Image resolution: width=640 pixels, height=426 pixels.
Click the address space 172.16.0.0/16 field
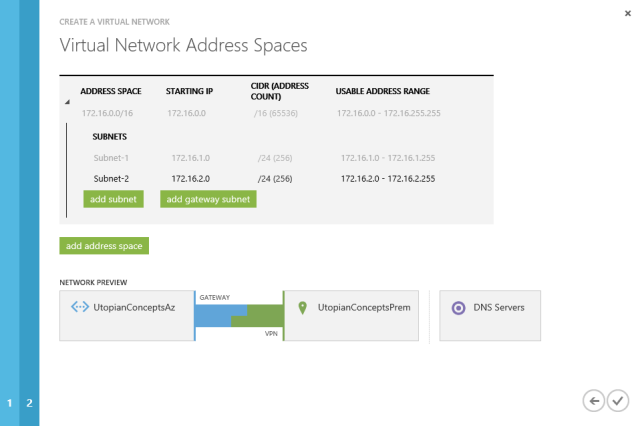tap(107, 113)
